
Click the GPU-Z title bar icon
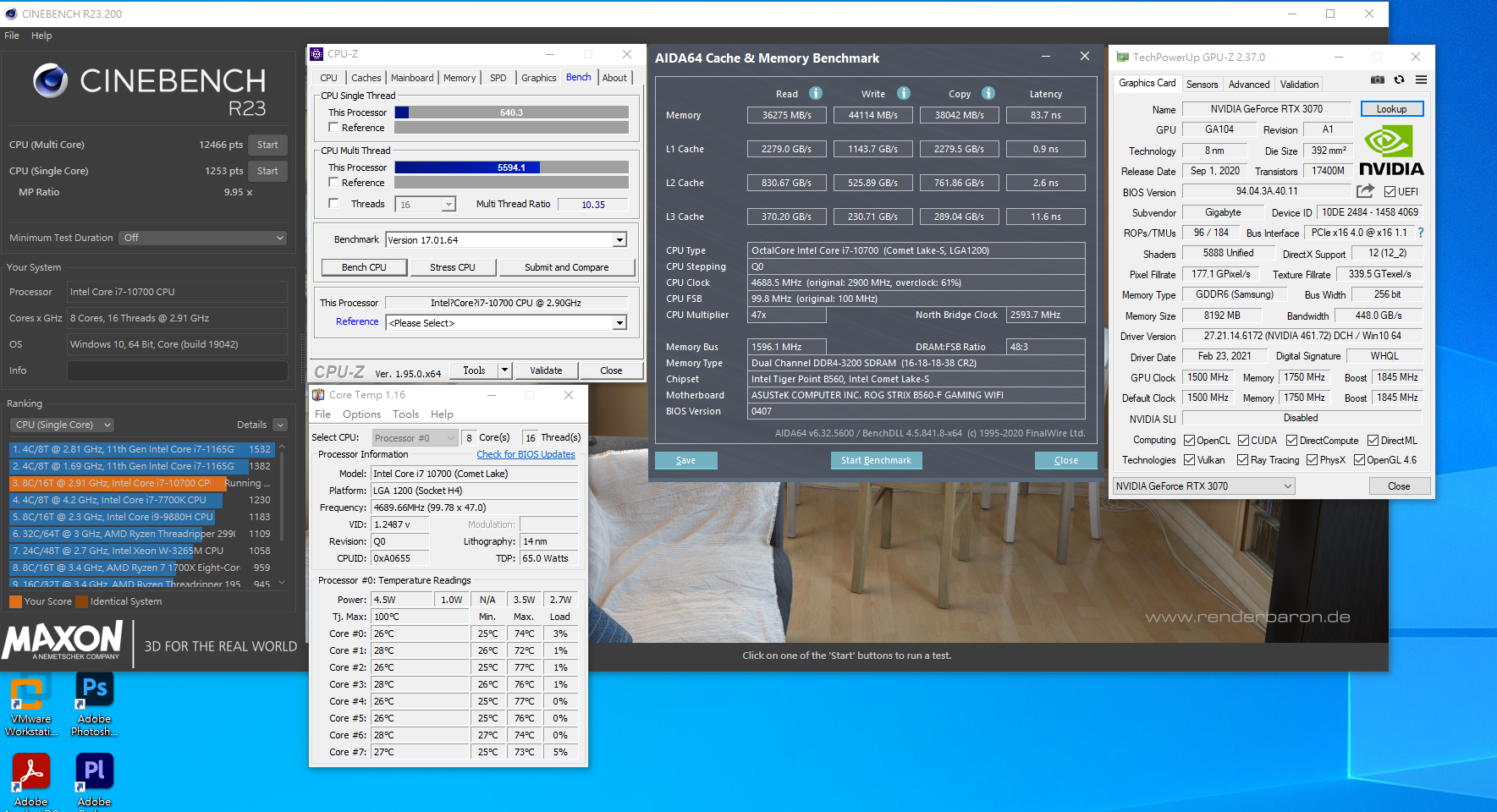point(1122,58)
